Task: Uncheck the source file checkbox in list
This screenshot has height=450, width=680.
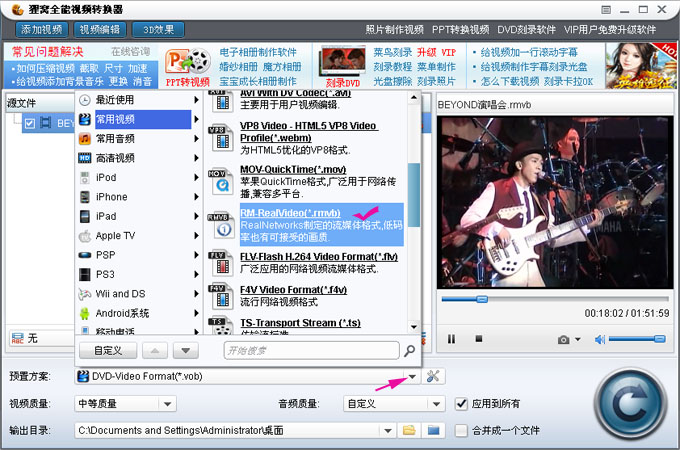Action: (x=29, y=123)
